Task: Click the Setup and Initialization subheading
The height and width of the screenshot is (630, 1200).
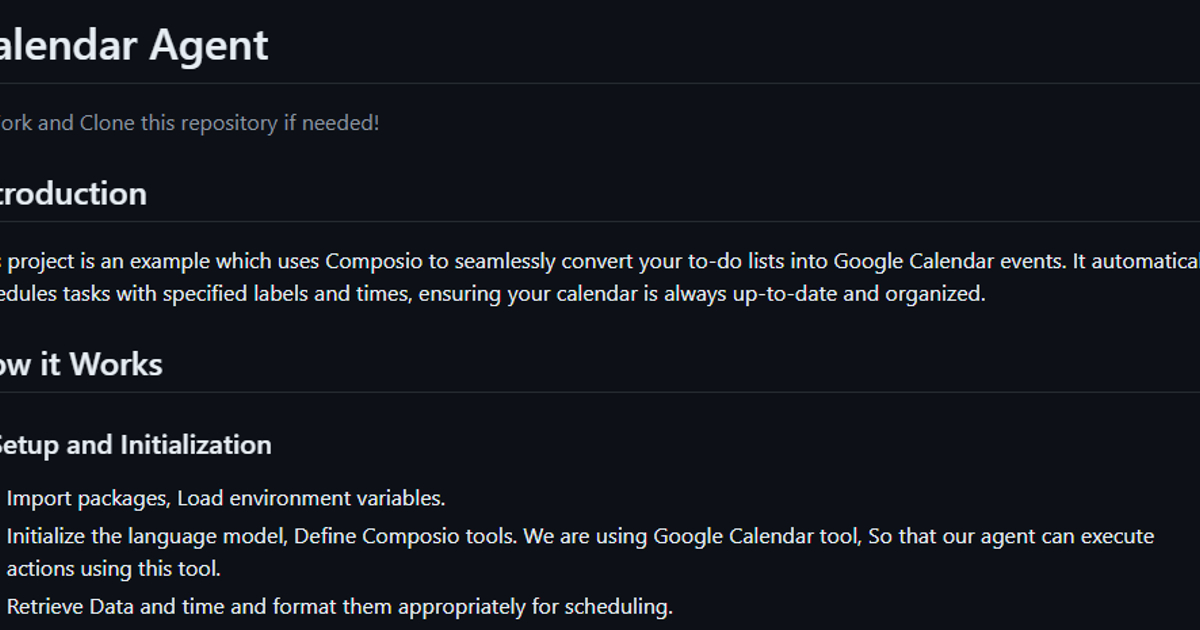Action: pyautogui.click(x=133, y=445)
